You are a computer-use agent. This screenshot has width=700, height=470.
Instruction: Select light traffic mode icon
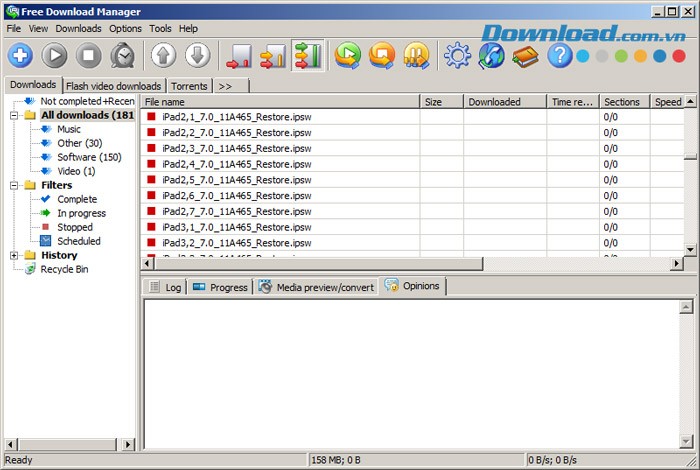click(239, 57)
